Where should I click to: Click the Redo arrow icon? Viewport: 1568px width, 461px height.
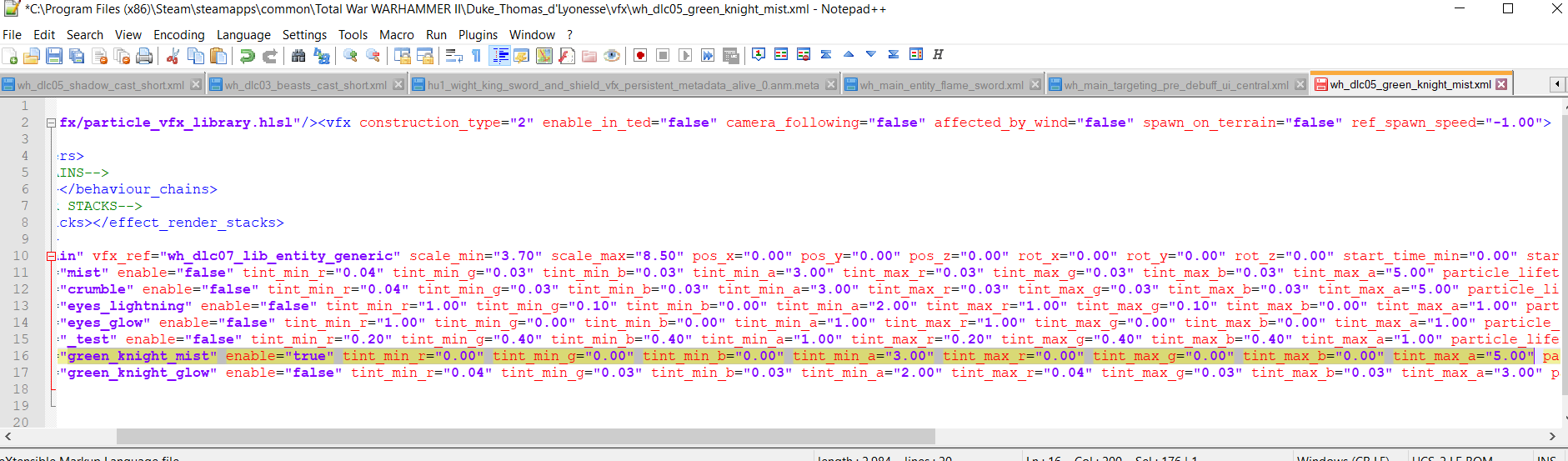click(x=270, y=56)
